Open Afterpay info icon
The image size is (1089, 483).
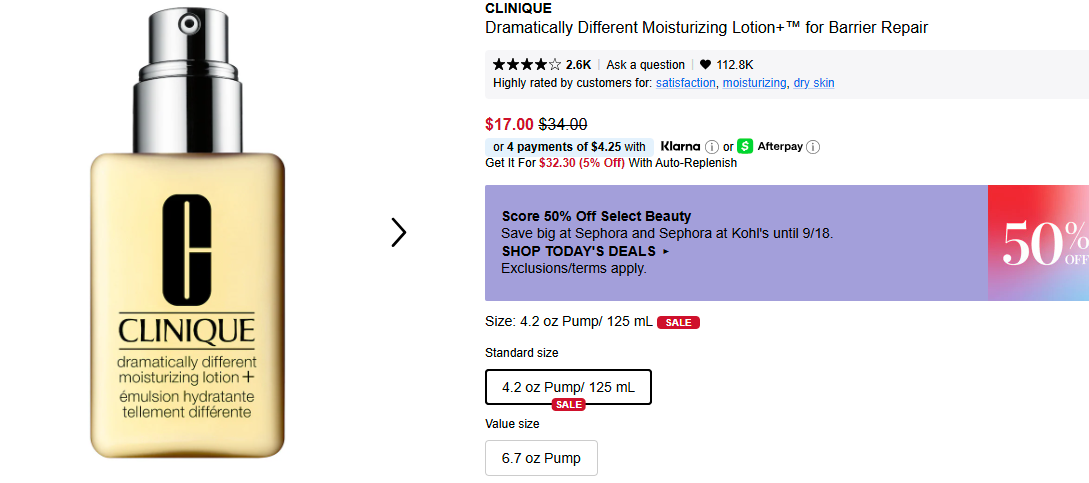[813, 147]
